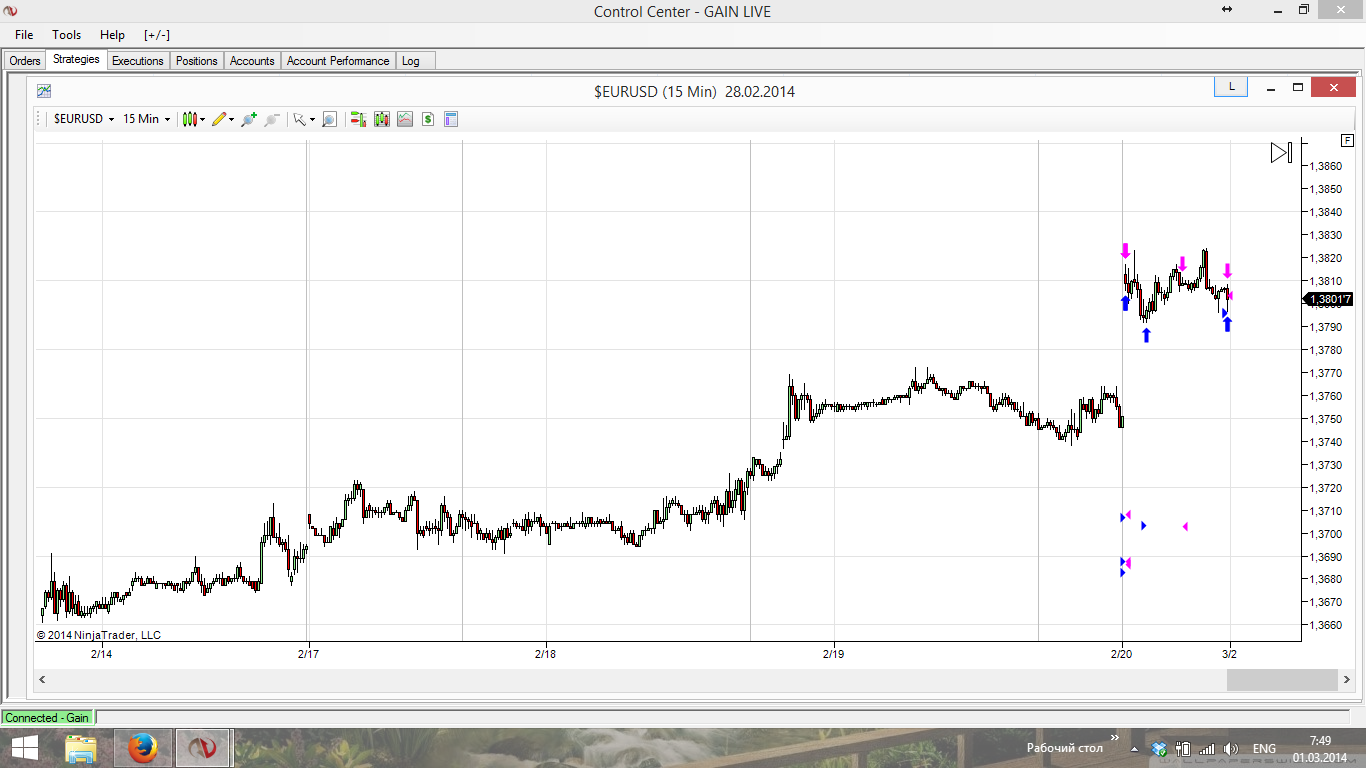This screenshot has height=768, width=1366.
Task: Select the zoom frame magnifier tool
Action: pos(329,119)
